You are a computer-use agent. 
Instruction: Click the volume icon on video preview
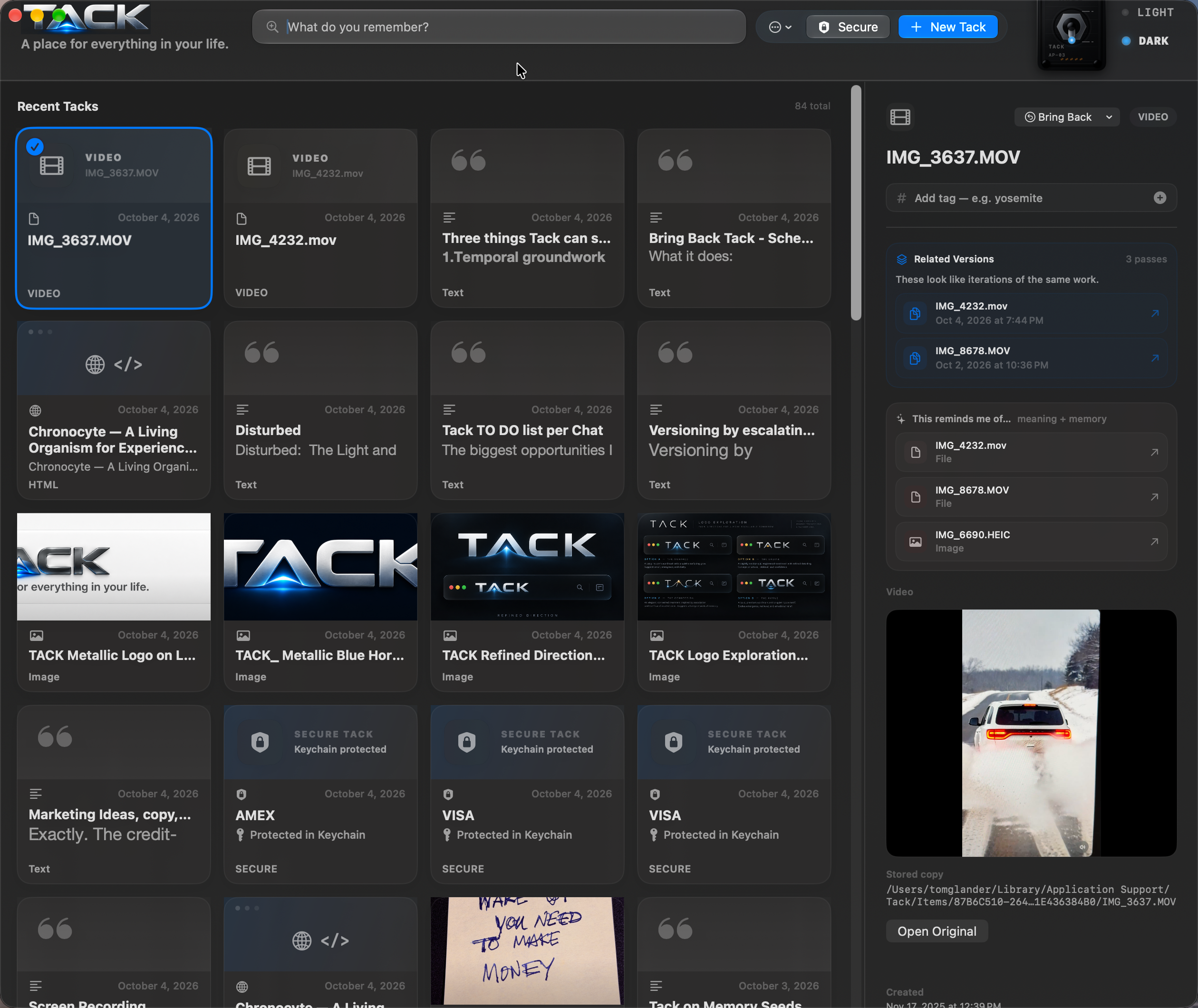point(1082,847)
